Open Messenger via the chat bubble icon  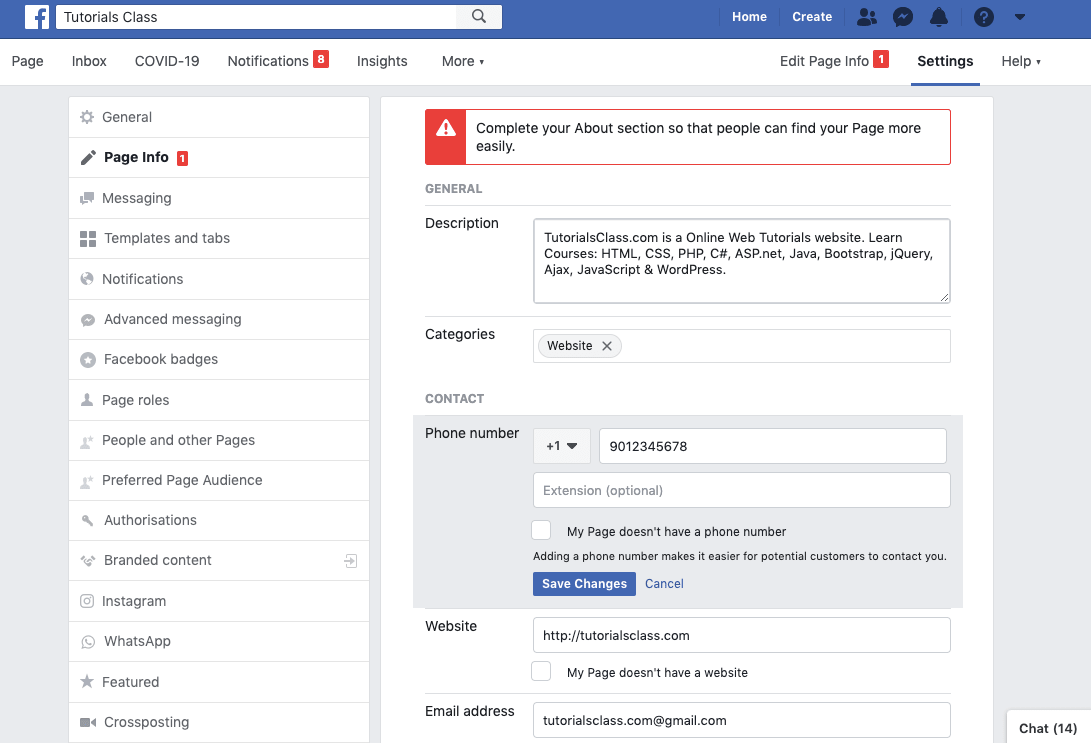(x=903, y=16)
